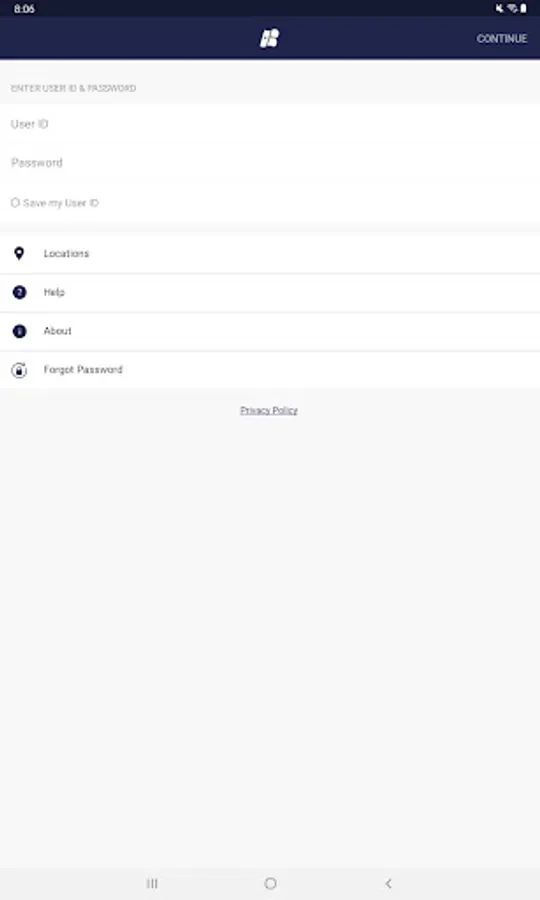Click the Forgot Password lock icon
Viewport: 540px width, 900px height.
19,370
